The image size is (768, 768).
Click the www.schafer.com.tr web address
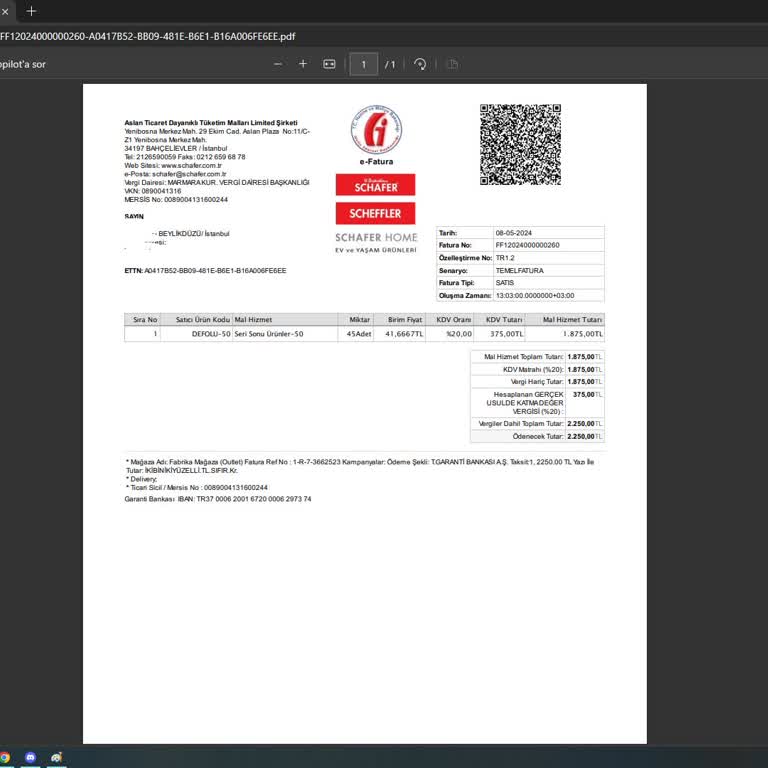191,166
